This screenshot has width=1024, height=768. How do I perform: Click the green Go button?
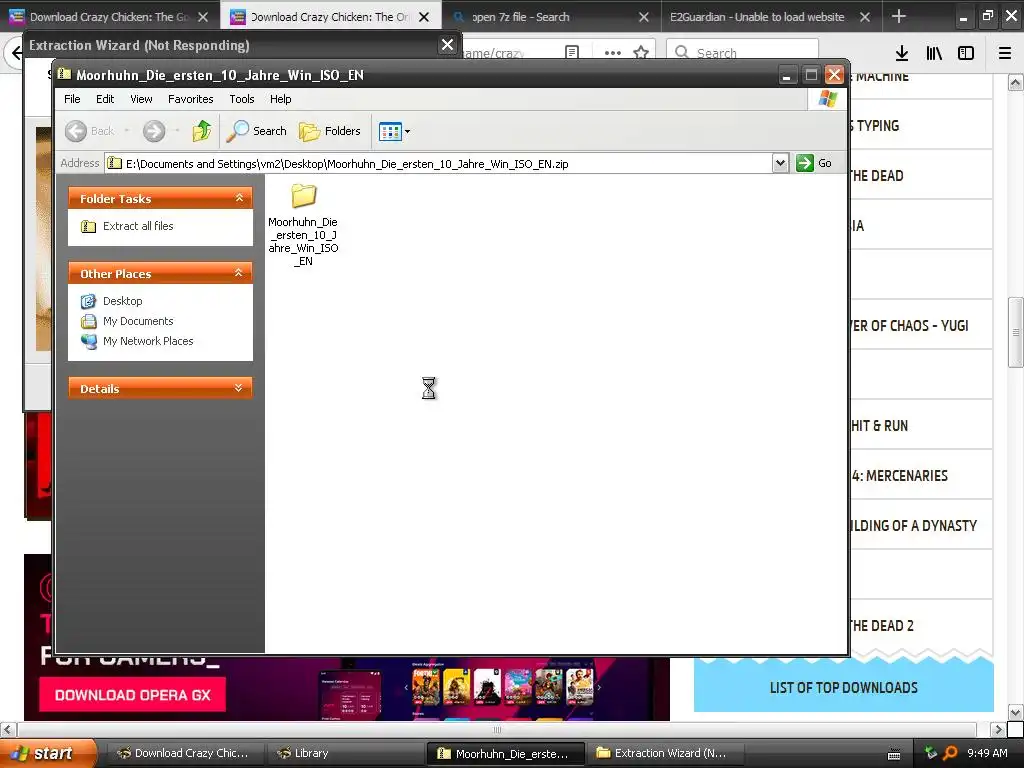click(x=814, y=163)
